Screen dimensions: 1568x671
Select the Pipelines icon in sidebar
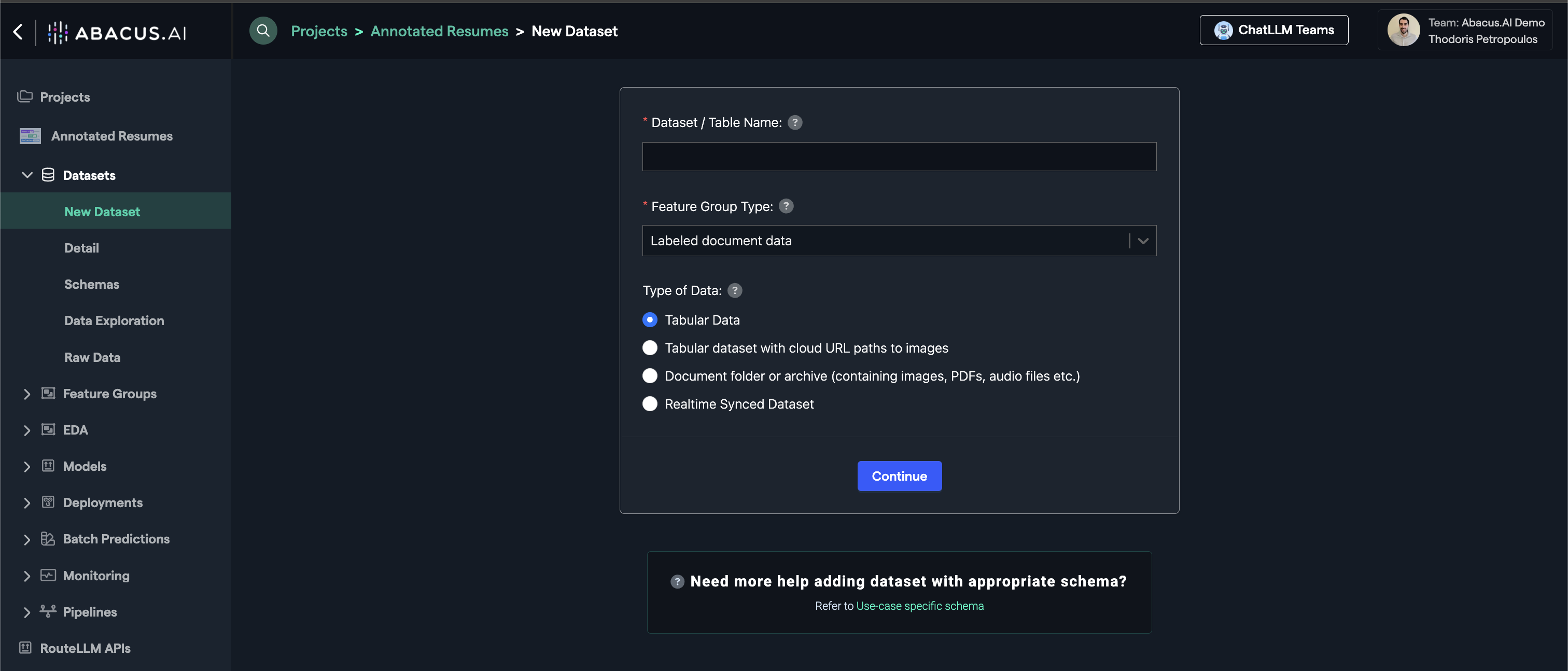point(48,611)
